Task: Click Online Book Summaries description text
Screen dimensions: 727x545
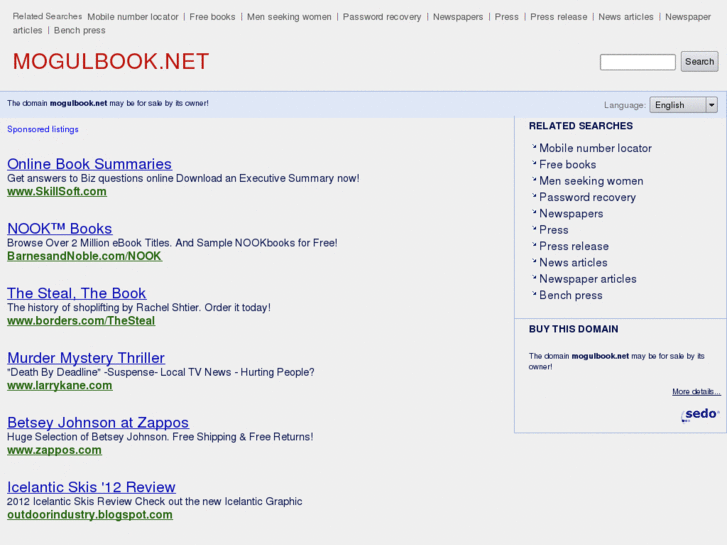Action: point(183,179)
